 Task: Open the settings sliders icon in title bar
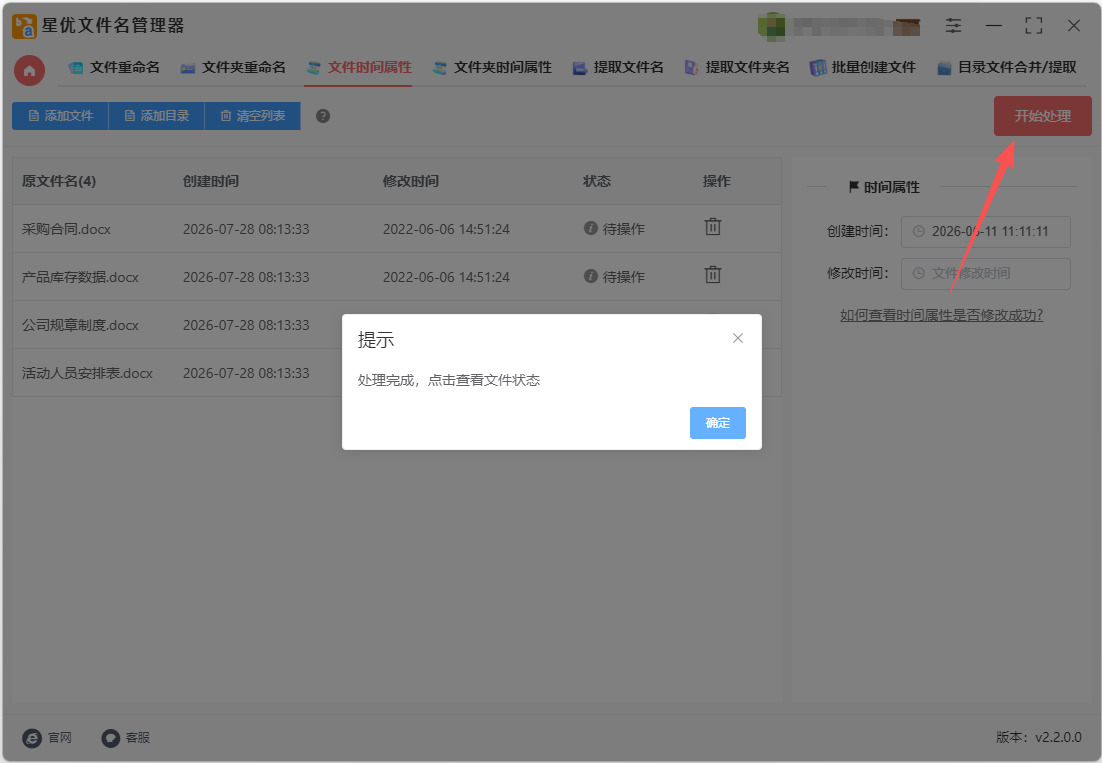point(953,26)
